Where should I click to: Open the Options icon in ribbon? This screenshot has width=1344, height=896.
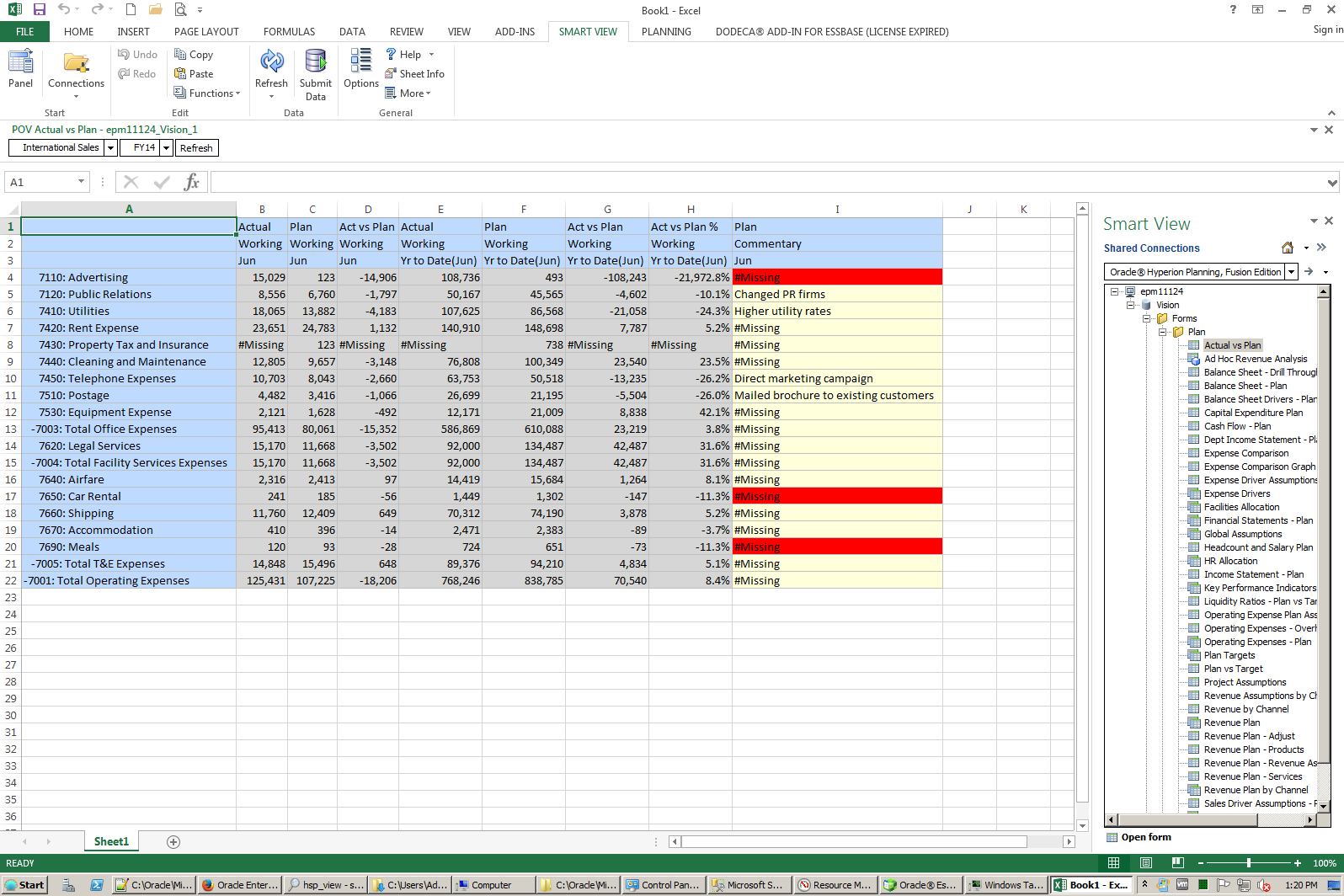tap(361, 67)
